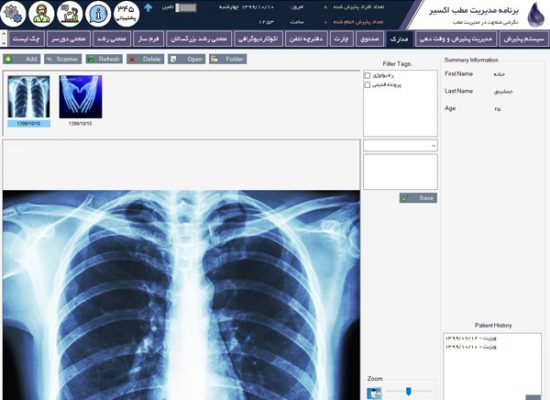Viewport: 550px width, 400px height.
Task: Click the Save button
Action: [x=418, y=198]
